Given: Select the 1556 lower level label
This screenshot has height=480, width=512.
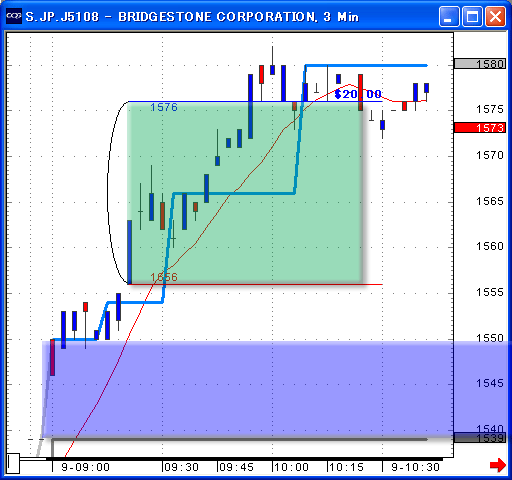Looking at the screenshot, I should coord(164,277).
